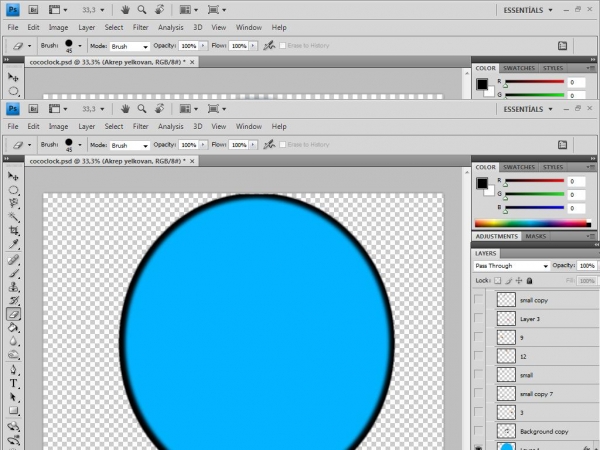Open the ESSENTIALS workspace dropdown in the lower window
The width and height of the screenshot is (600, 450).
coord(528,109)
